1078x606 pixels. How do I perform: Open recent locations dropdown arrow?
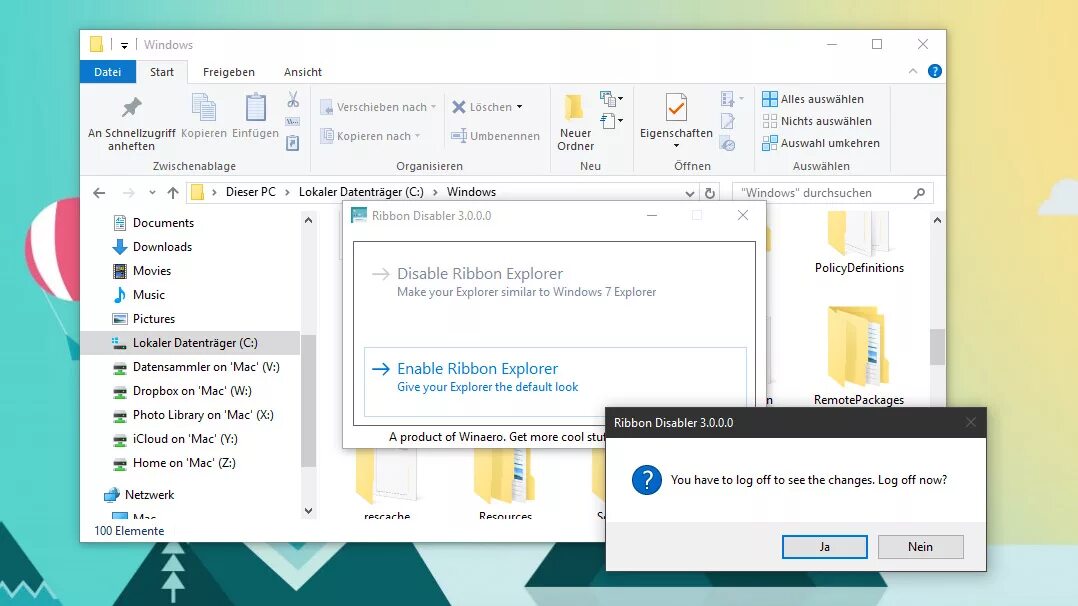(152, 193)
